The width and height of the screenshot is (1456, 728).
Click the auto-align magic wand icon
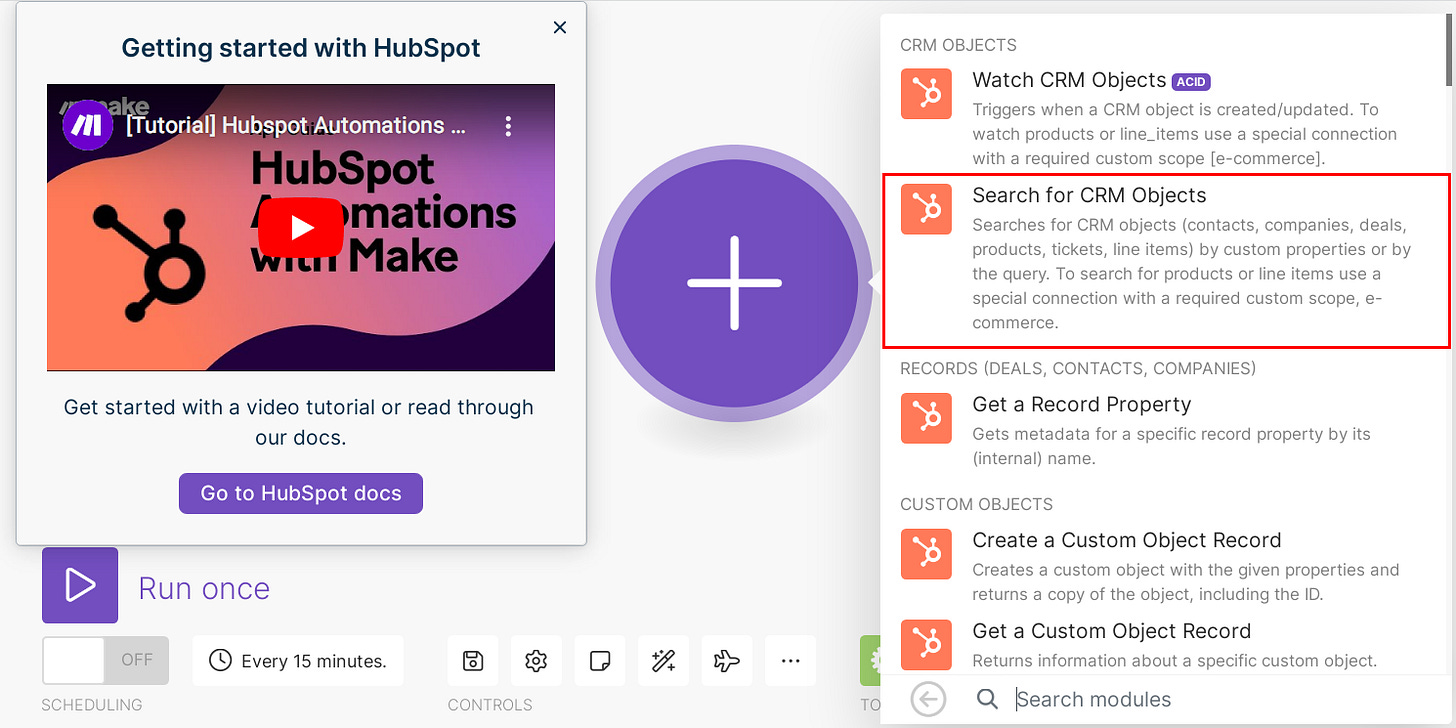click(x=664, y=661)
